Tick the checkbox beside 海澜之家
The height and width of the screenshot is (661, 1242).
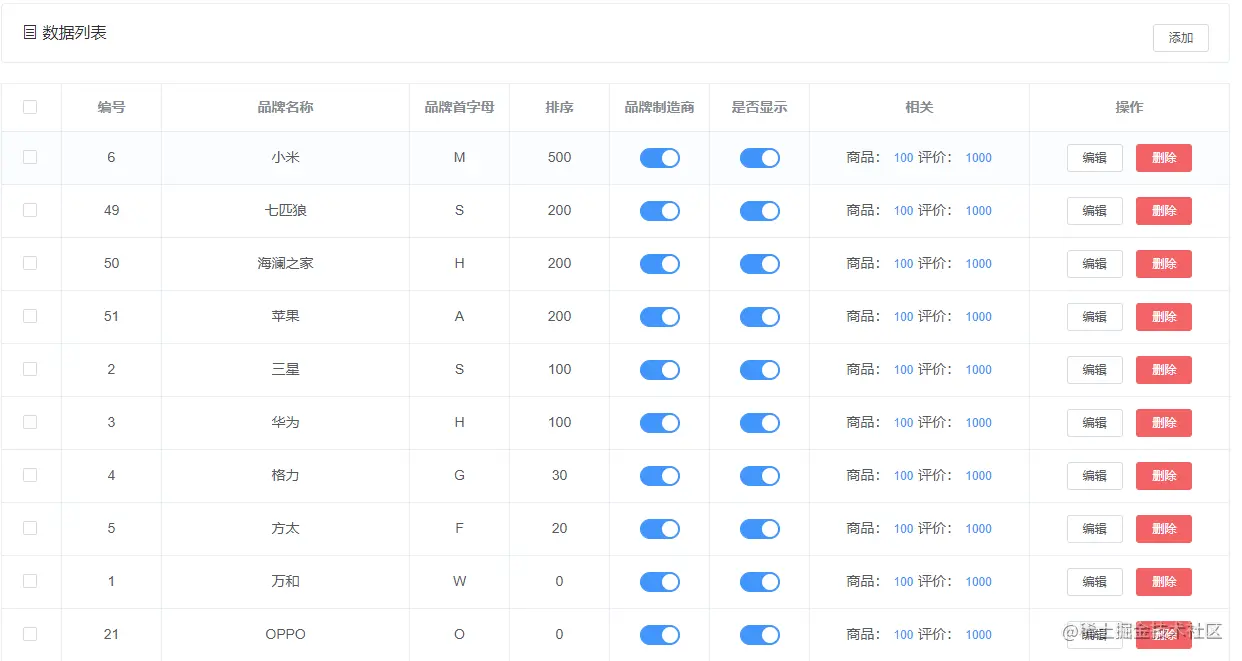[30, 263]
